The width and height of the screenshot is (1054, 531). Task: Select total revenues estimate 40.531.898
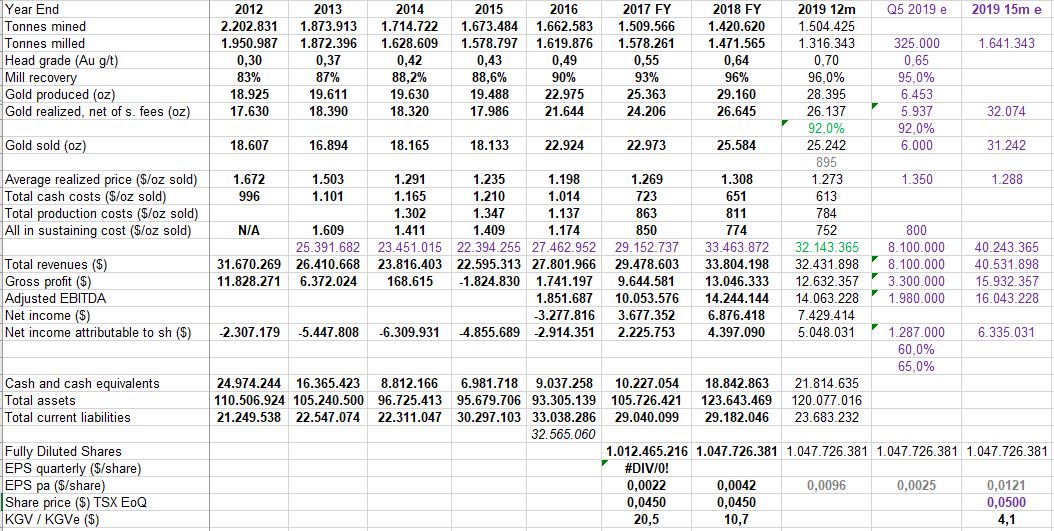pyautogui.click(x=1006, y=265)
